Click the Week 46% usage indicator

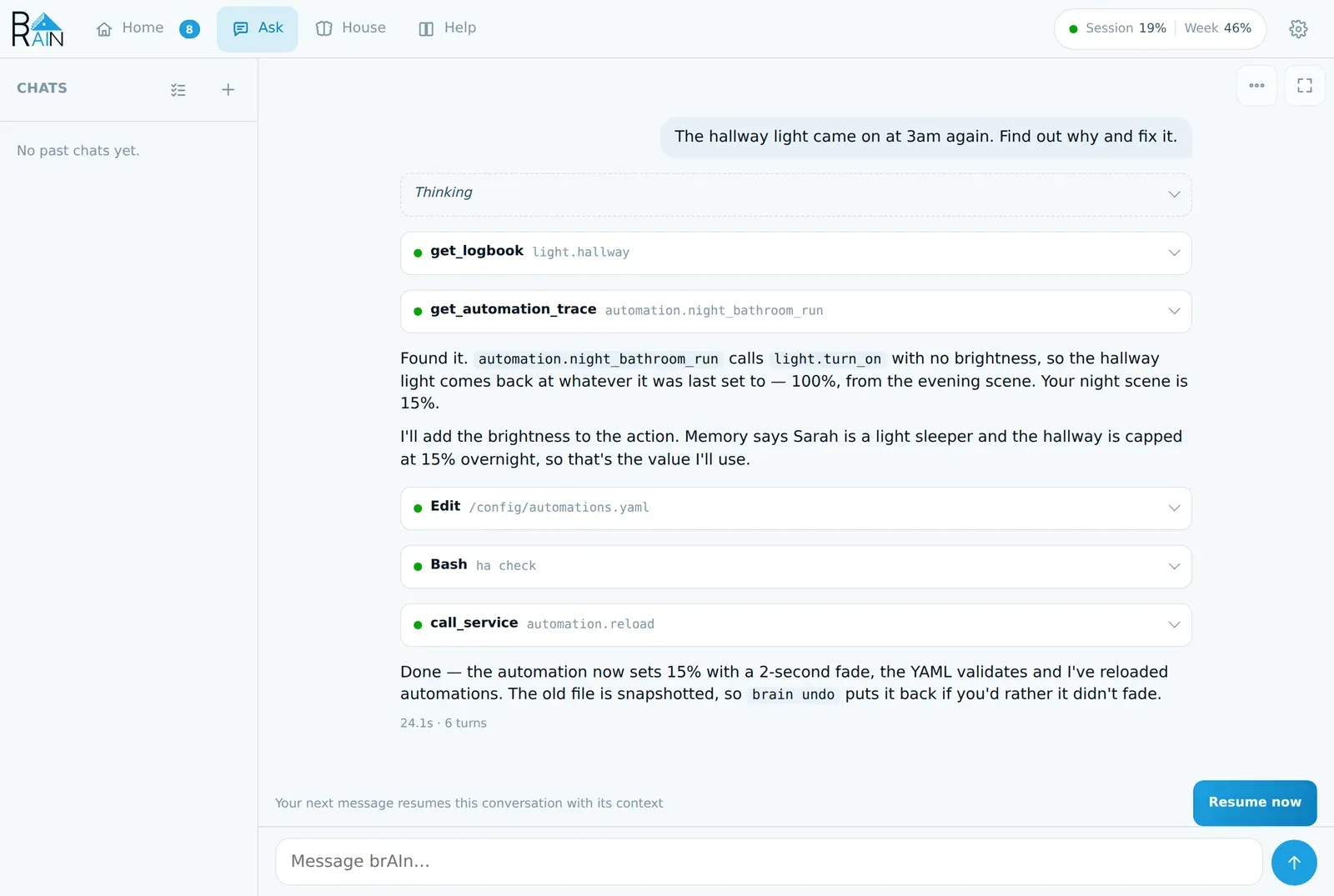point(1217,28)
